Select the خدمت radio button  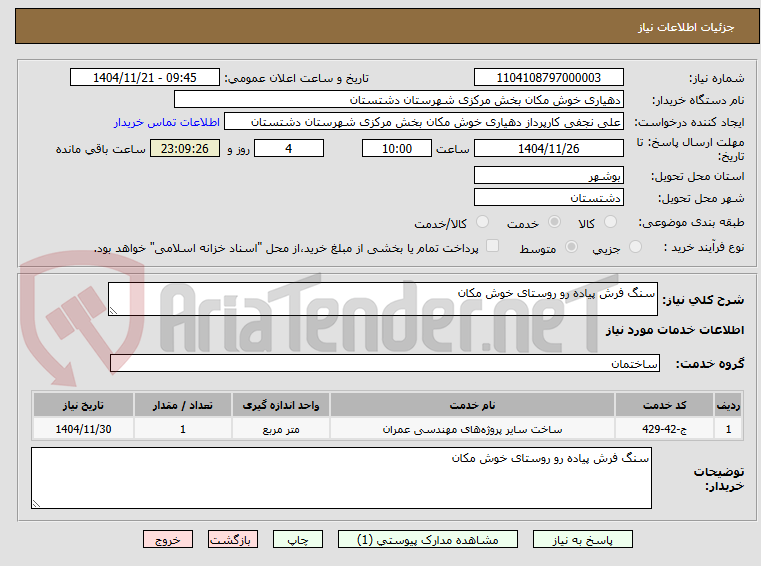point(554,222)
